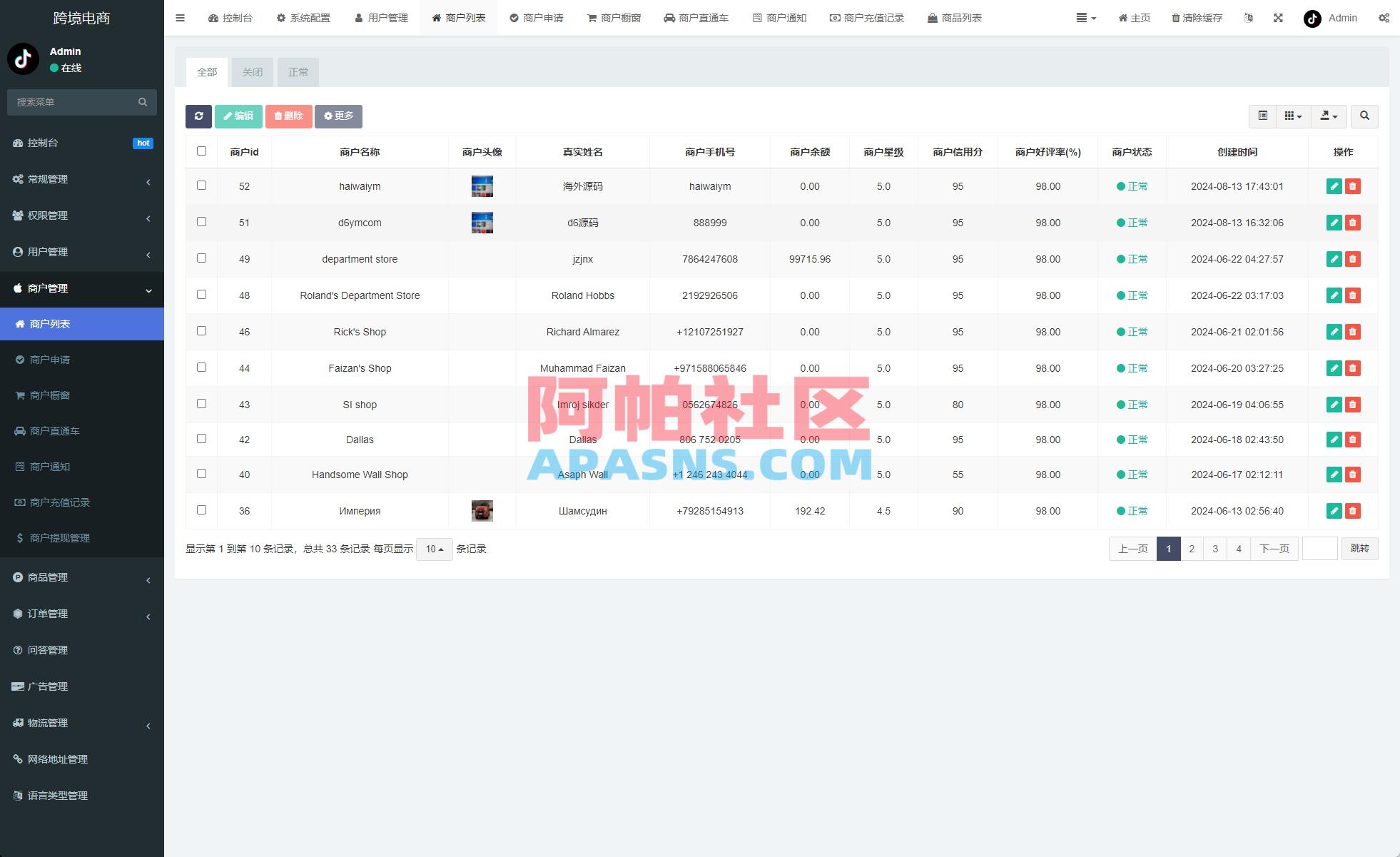Open the column visibility dropdown above the table
The image size is (1400, 857).
tap(1292, 116)
